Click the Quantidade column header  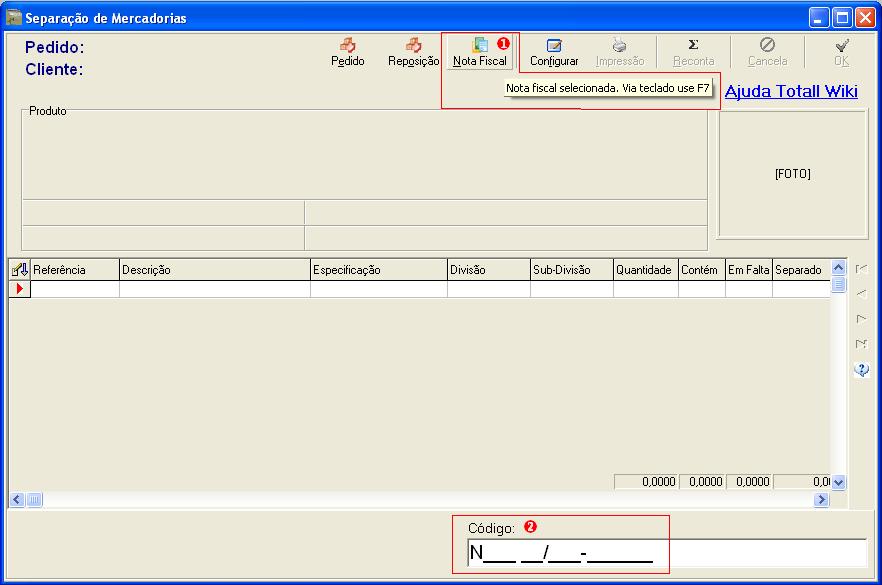pos(646,270)
